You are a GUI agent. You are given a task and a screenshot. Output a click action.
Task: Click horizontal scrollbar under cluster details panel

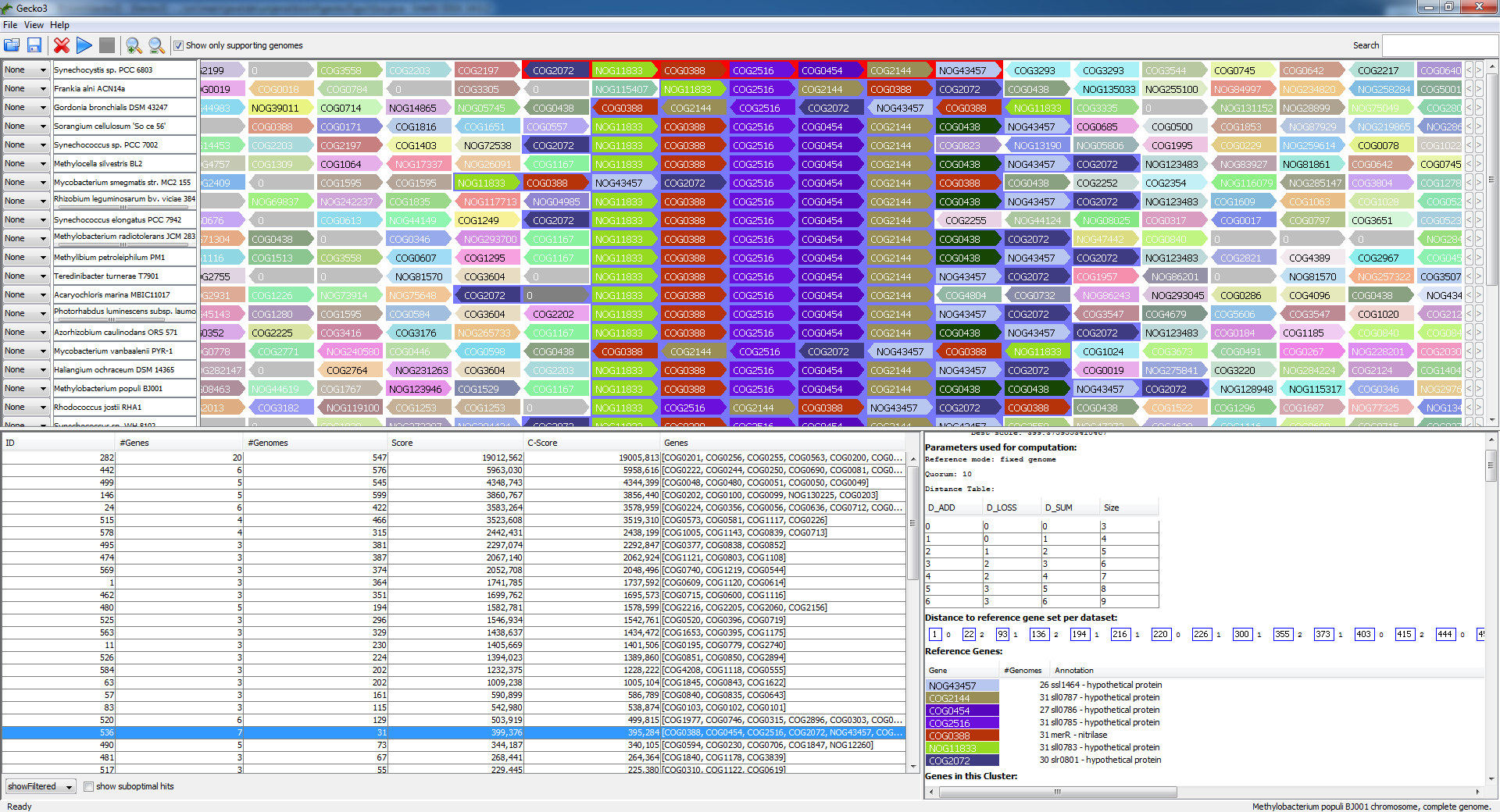point(1058,792)
